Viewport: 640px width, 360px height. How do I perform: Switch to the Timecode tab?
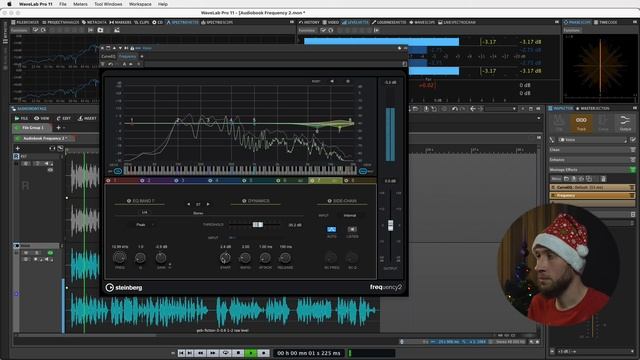pyautogui.click(x=606, y=22)
